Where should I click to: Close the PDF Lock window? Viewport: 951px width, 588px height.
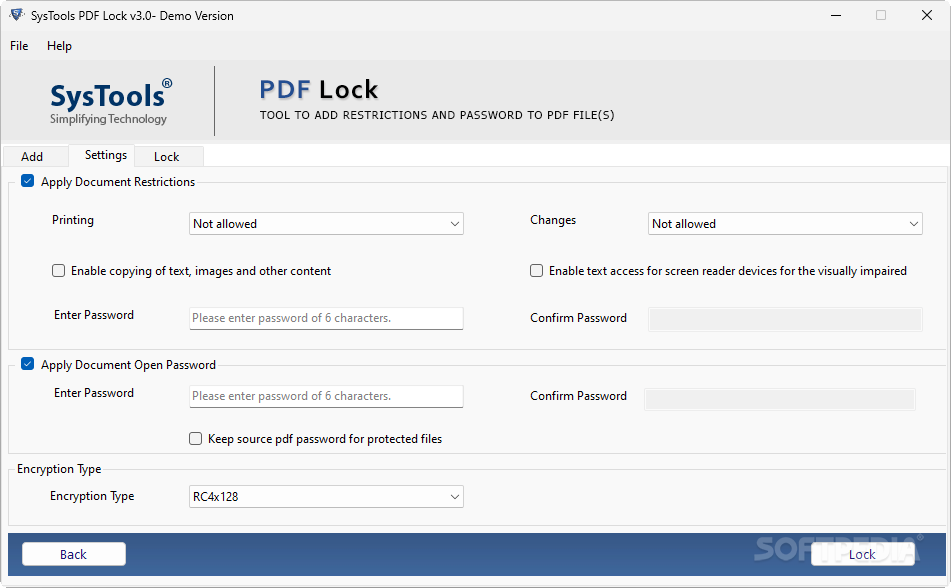927,15
